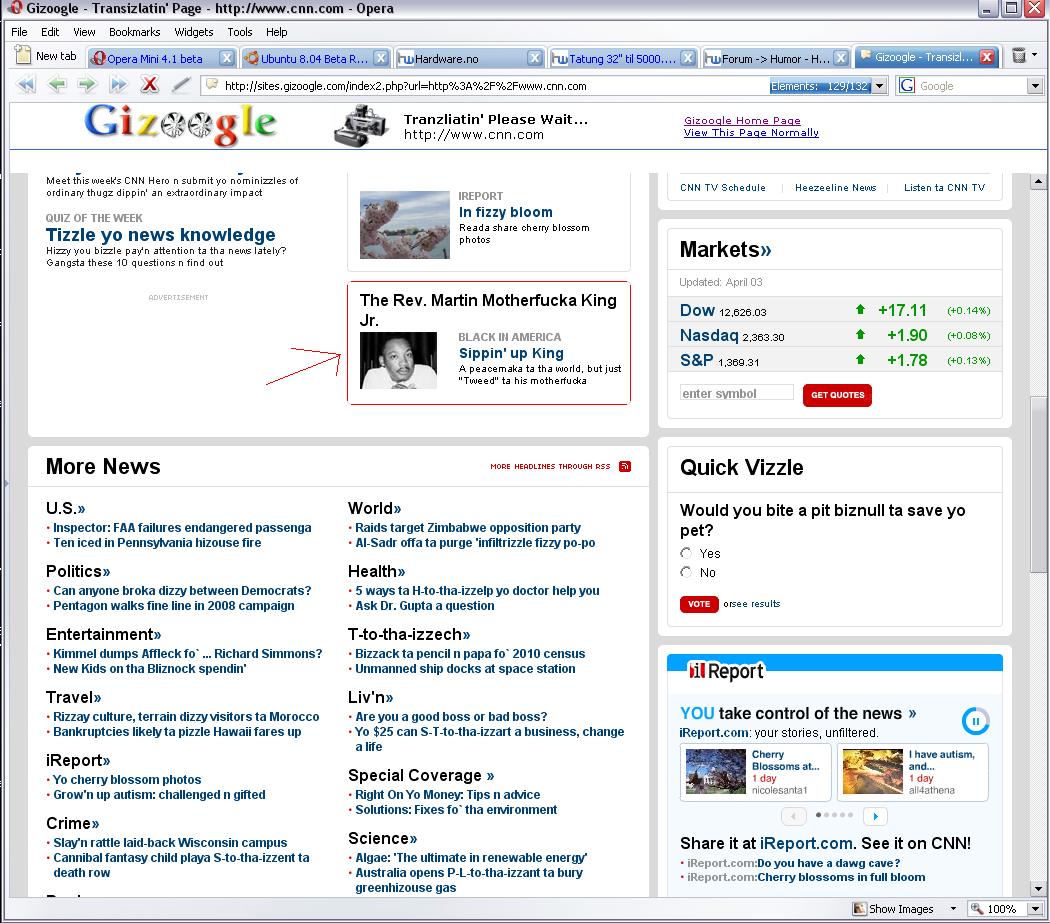The height and width of the screenshot is (923, 1050).
Task: Click the vertical scrollbar thumb
Action: [x=1038, y=484]
